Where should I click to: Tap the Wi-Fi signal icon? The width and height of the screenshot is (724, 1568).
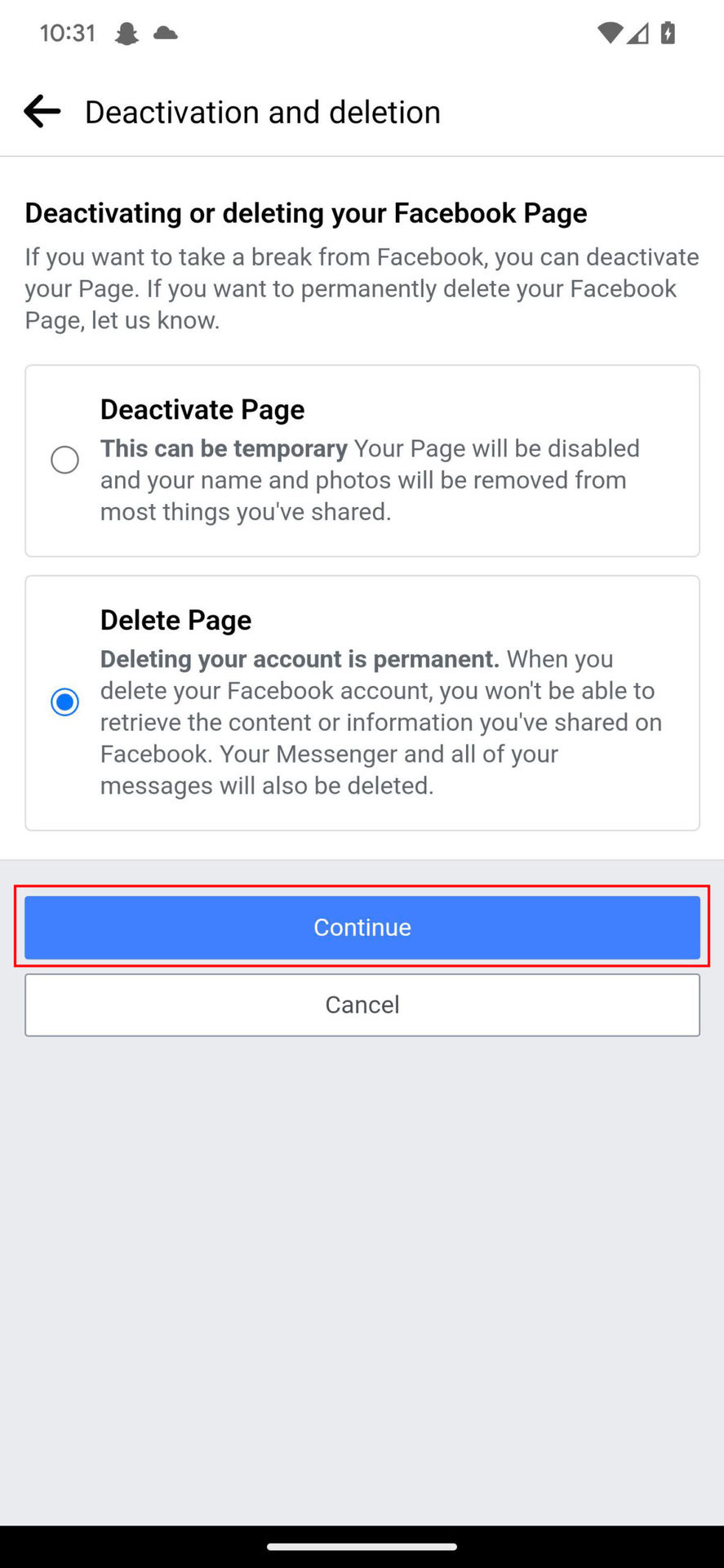[x=610, y=33]
